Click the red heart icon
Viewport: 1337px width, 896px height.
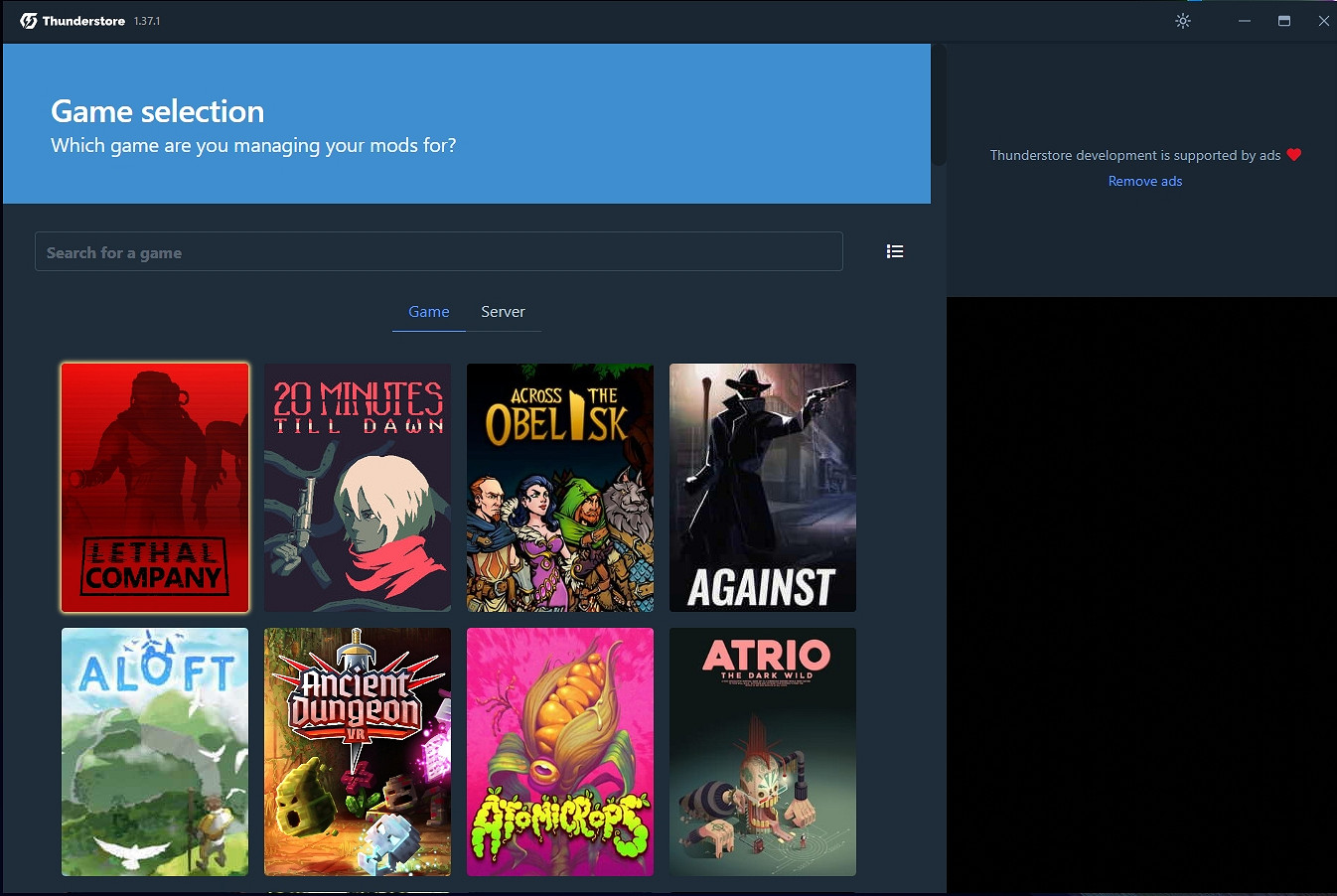click(1293, 155)
